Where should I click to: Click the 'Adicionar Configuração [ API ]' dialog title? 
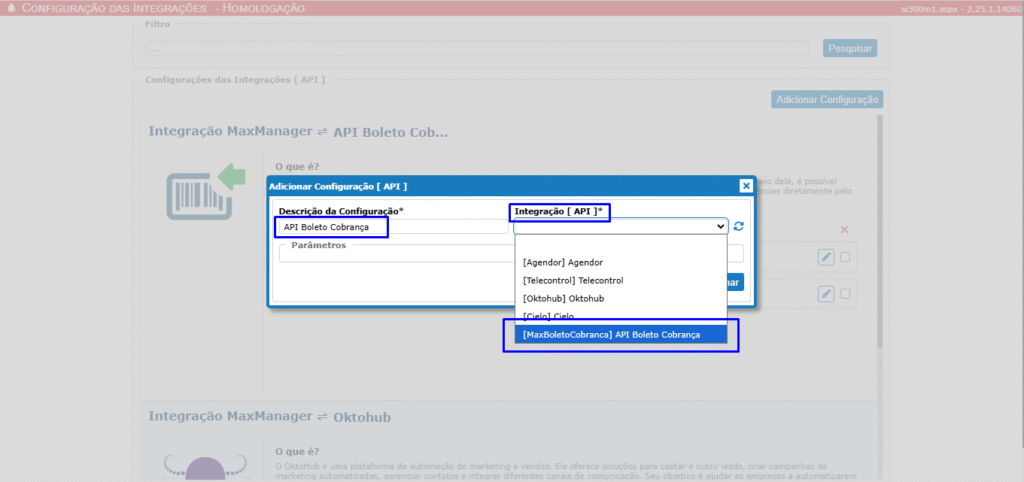coord(338,186)
